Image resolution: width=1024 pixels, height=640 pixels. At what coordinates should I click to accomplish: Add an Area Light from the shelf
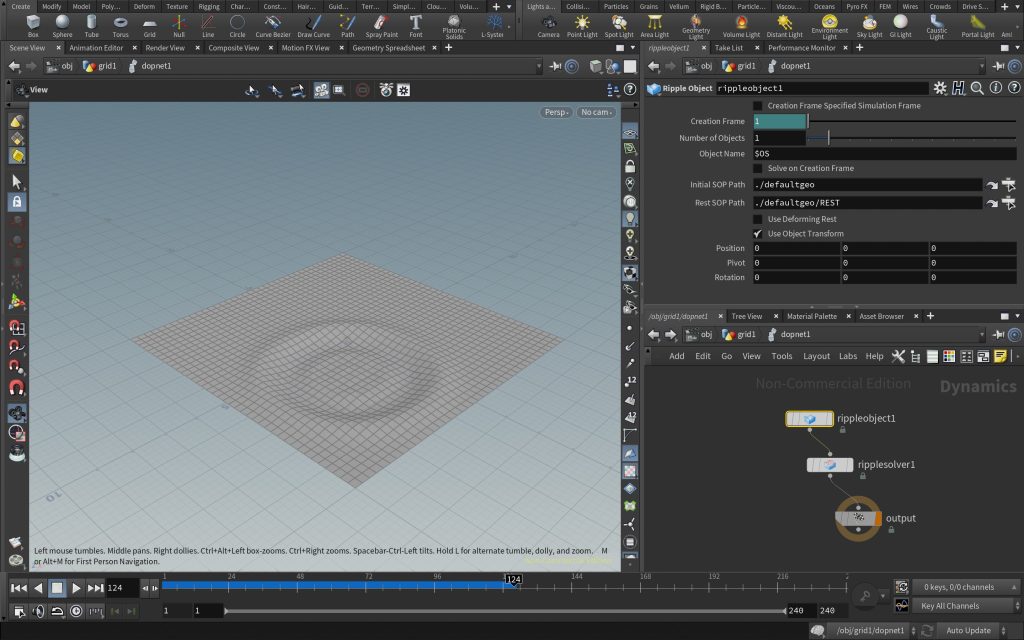654,26
